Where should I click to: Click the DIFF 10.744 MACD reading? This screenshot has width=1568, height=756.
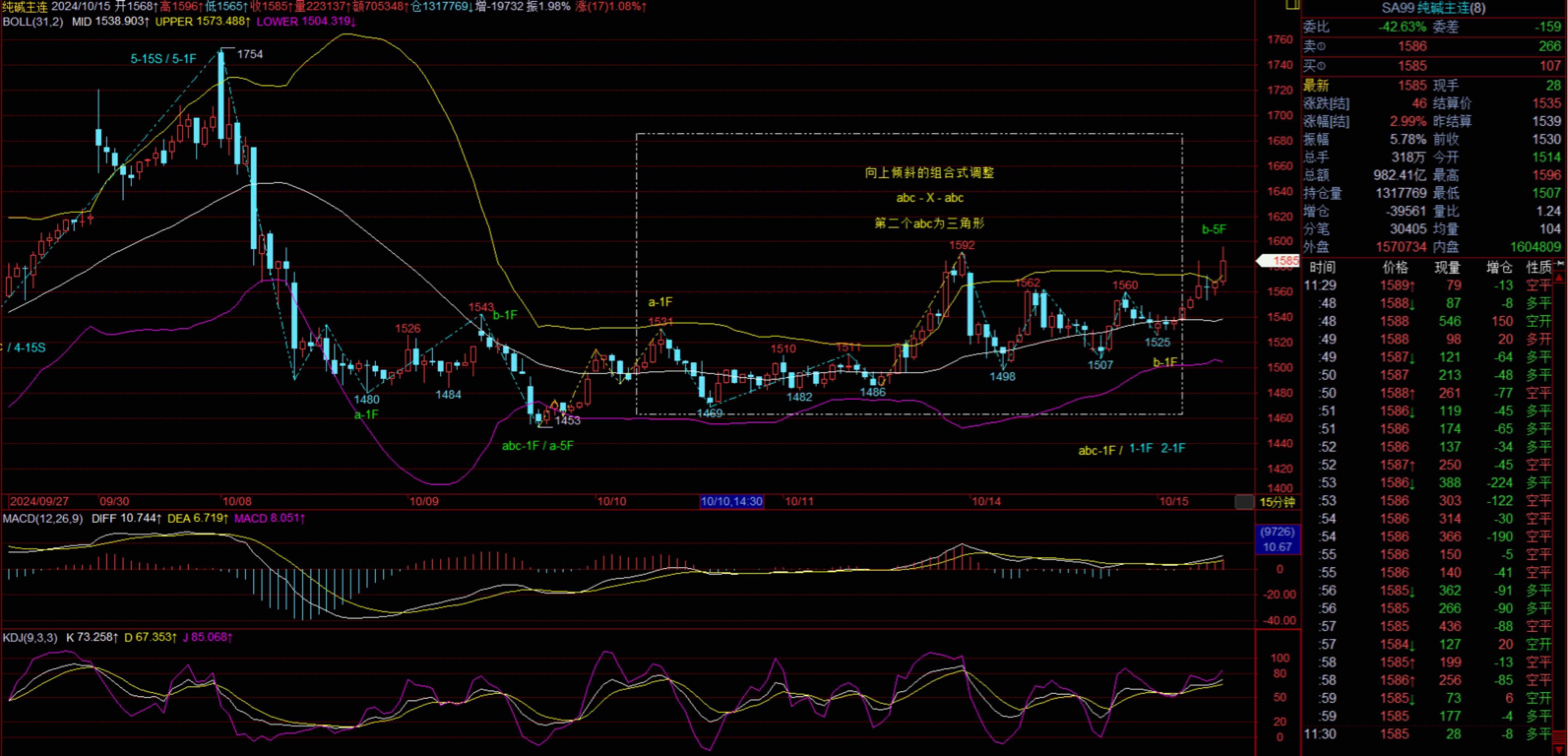(x=126, y=518)
